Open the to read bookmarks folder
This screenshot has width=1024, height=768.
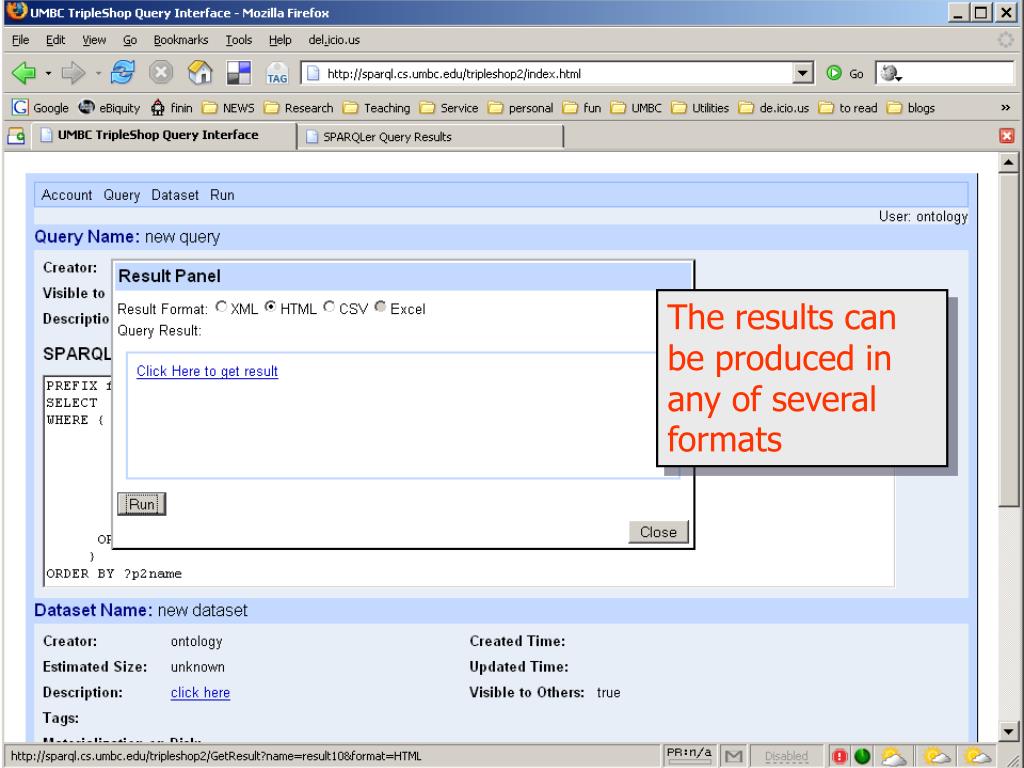point(848,108)
